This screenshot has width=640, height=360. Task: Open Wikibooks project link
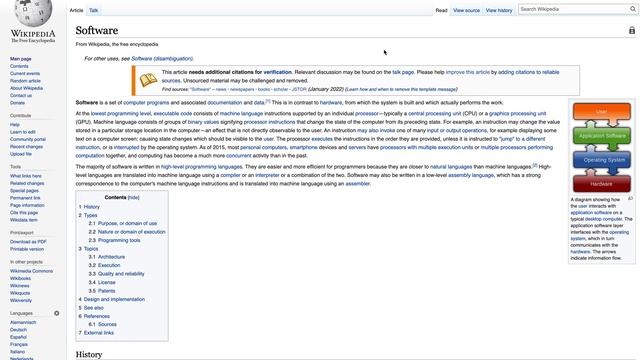point(20,278)
